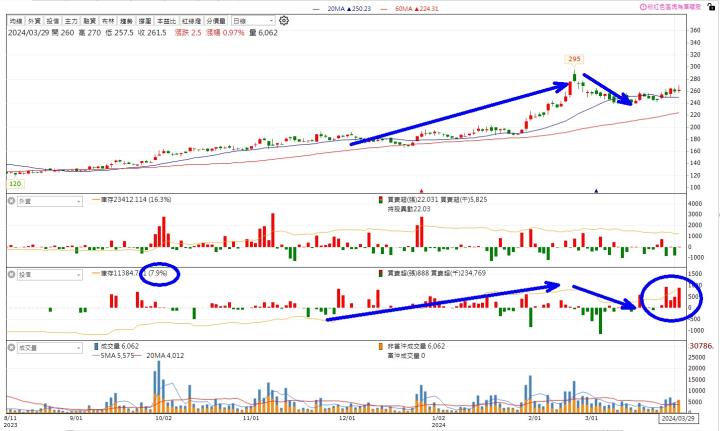Open the 外資 sub-chart selector dropdown
Screen dimensions: 720x431
[x=50, y=201]
